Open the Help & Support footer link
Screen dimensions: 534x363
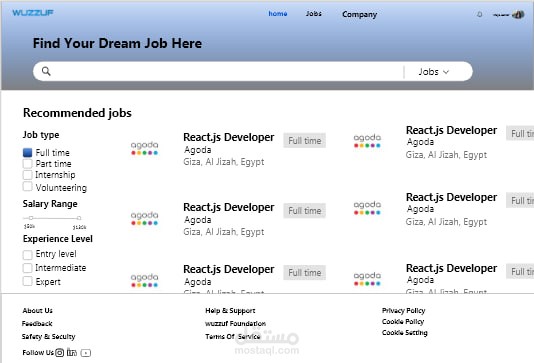click(x=230, y=311)
